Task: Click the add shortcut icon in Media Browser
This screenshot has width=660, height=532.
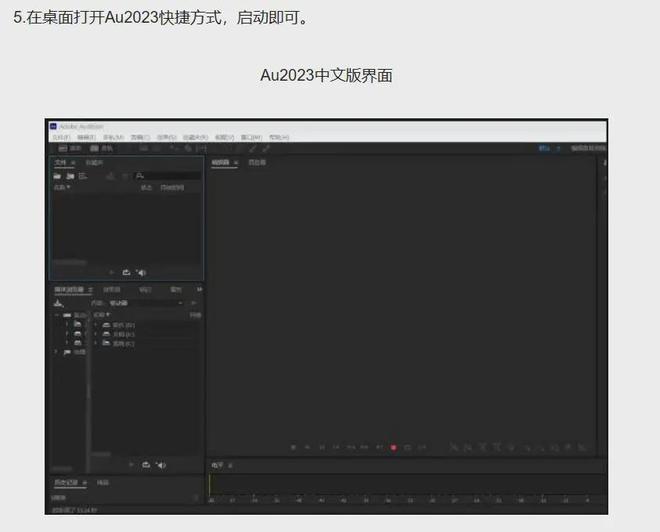Action: click(x=58, y=303)
